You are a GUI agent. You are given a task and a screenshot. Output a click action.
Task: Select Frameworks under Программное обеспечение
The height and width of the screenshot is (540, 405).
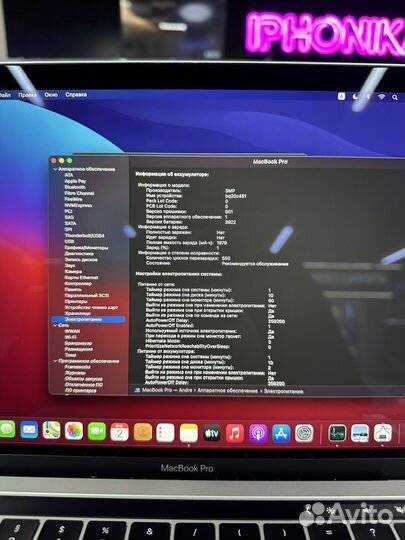(77, 367)
